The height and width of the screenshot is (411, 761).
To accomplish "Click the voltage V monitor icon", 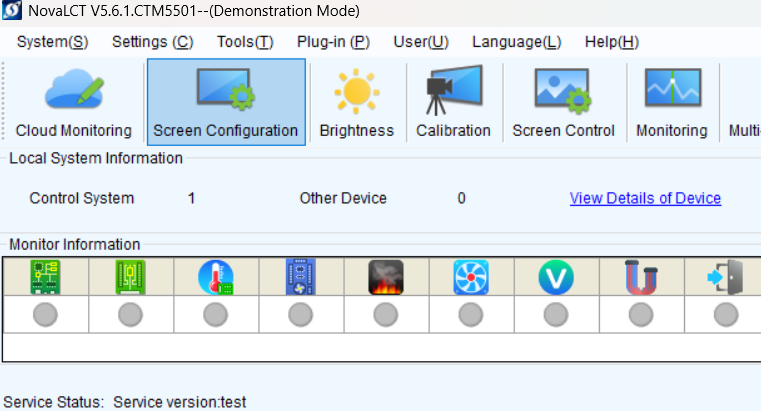I will (556, 277).
